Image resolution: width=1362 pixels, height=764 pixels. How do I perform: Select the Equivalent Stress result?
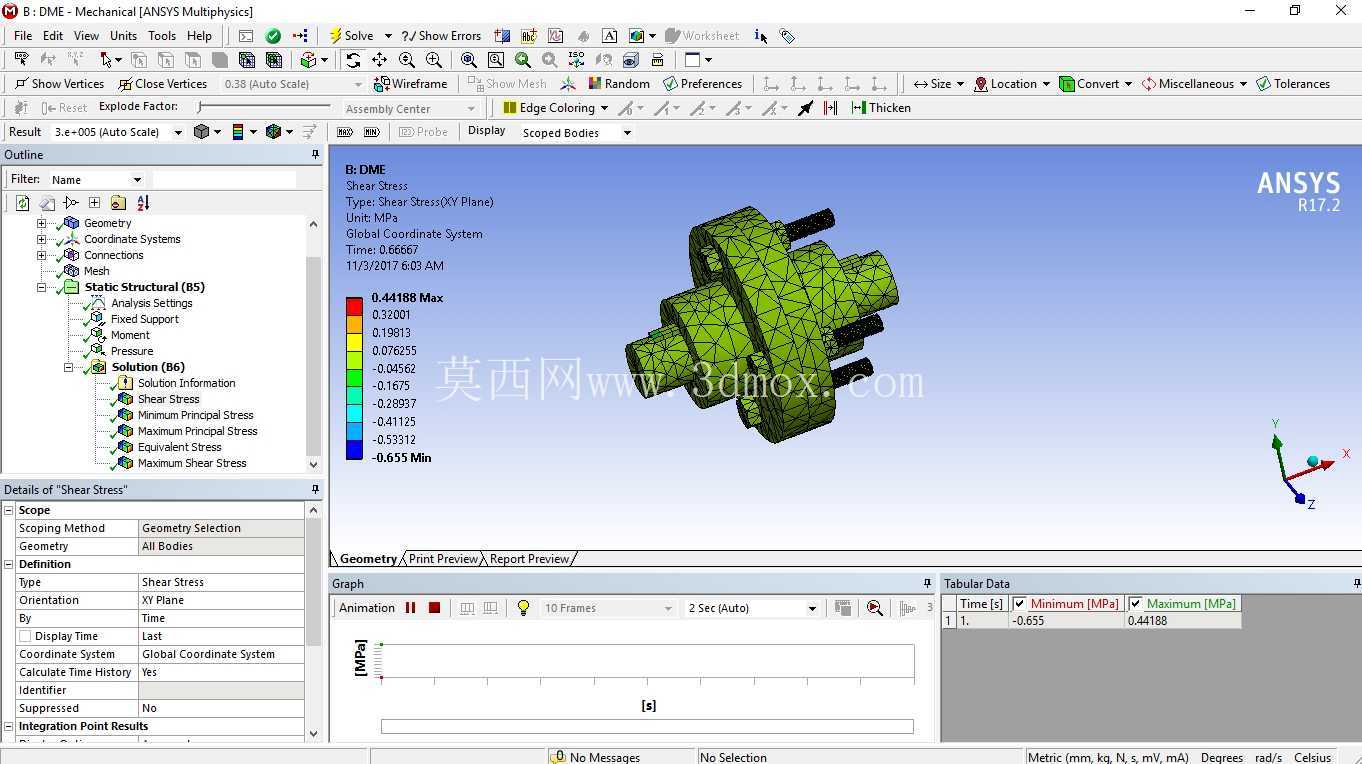point(180,447)
